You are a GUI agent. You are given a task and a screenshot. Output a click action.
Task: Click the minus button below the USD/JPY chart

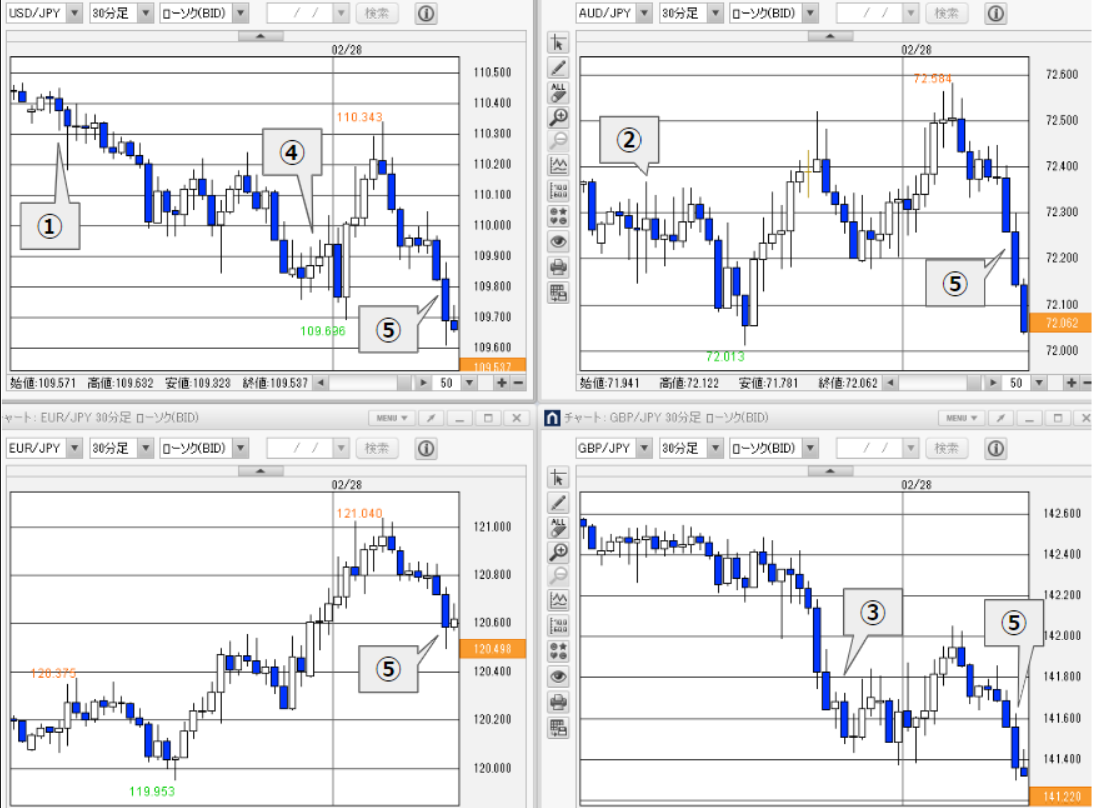click(x=518, y=383)
